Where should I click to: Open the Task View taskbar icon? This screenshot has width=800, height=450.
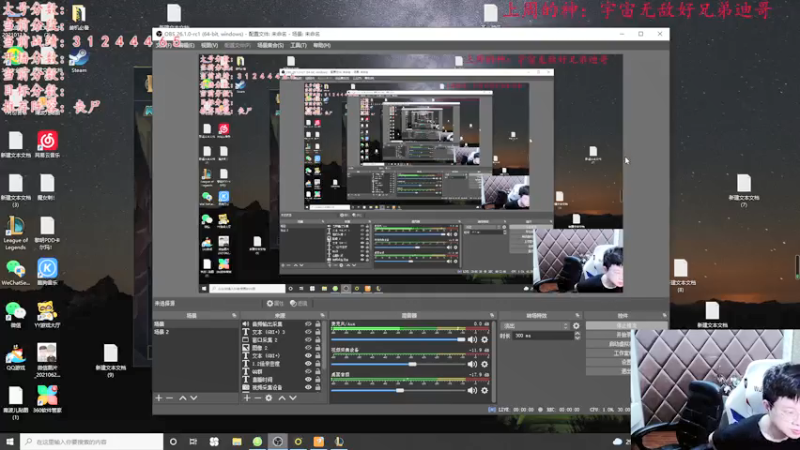(193, 442)
